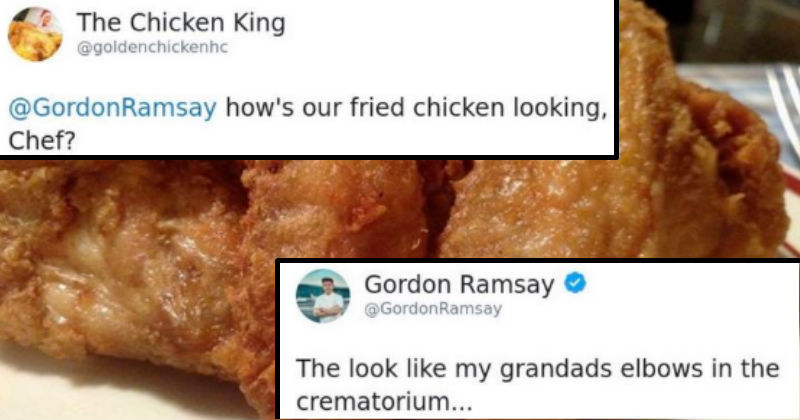Screen dimensions: 800x420
Task: Follow the blue @GordonRamsay mention link
Action: [113, 108]
